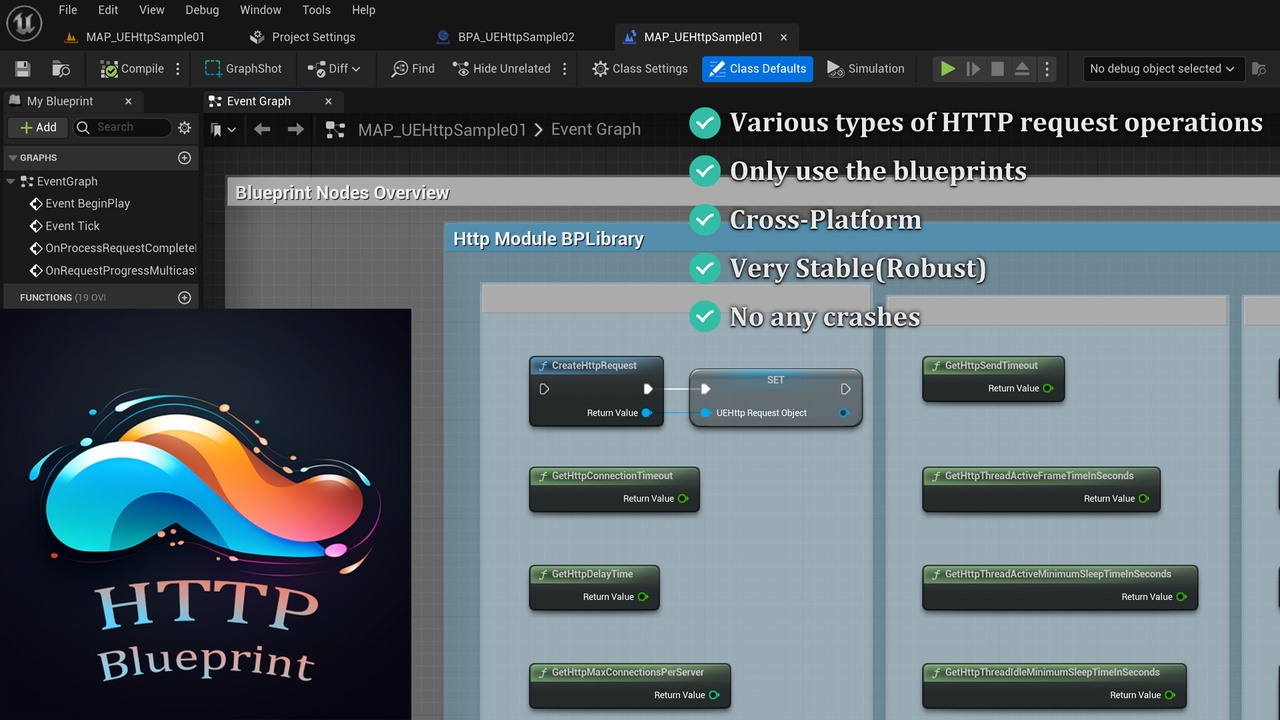Image resolution: width=1280 pixels, height=720 pixels.
Task: Open Class Settings
Action: click(640, 69)
